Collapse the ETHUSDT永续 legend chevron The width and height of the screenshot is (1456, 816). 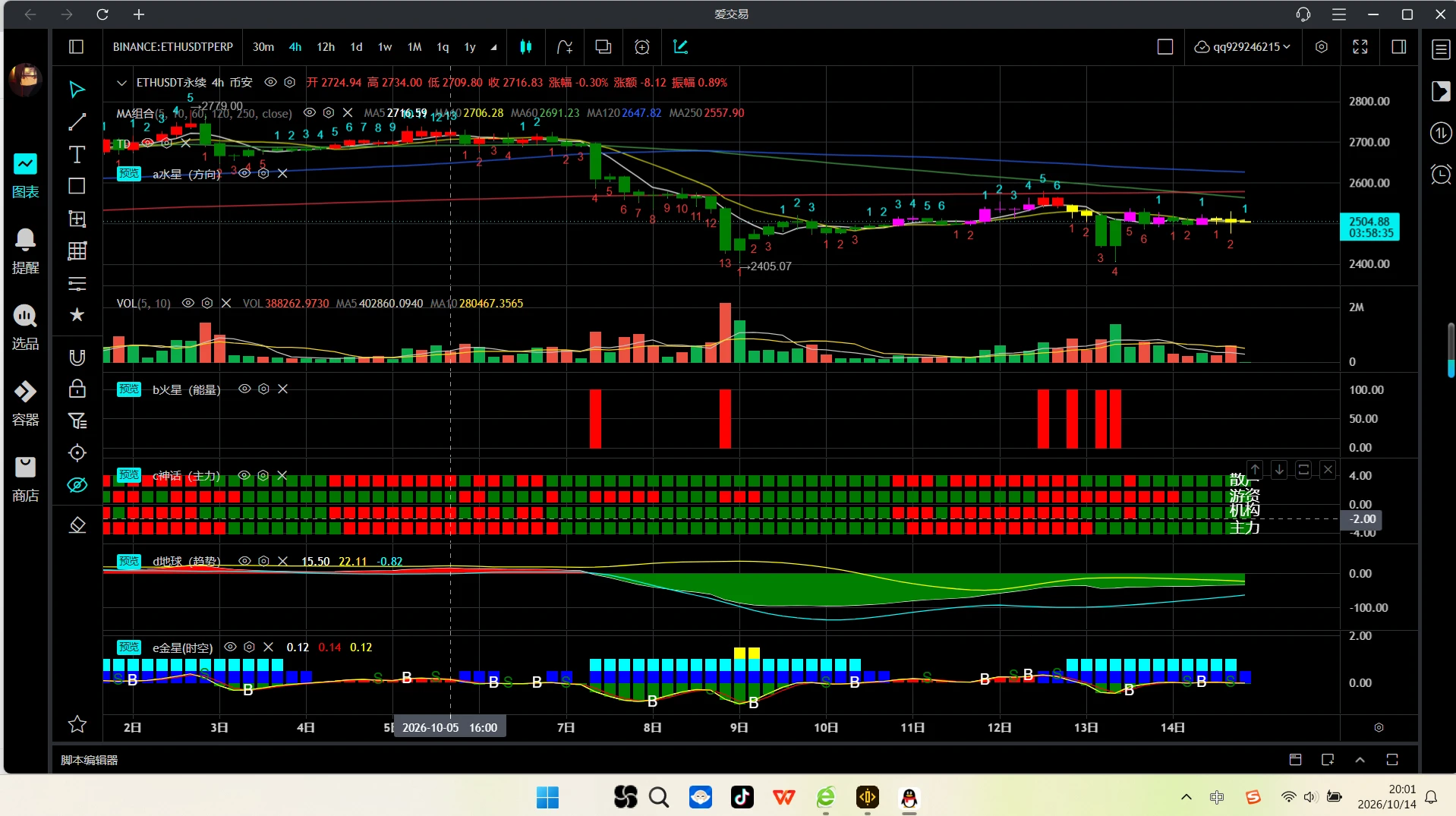(x=121, y=83)
